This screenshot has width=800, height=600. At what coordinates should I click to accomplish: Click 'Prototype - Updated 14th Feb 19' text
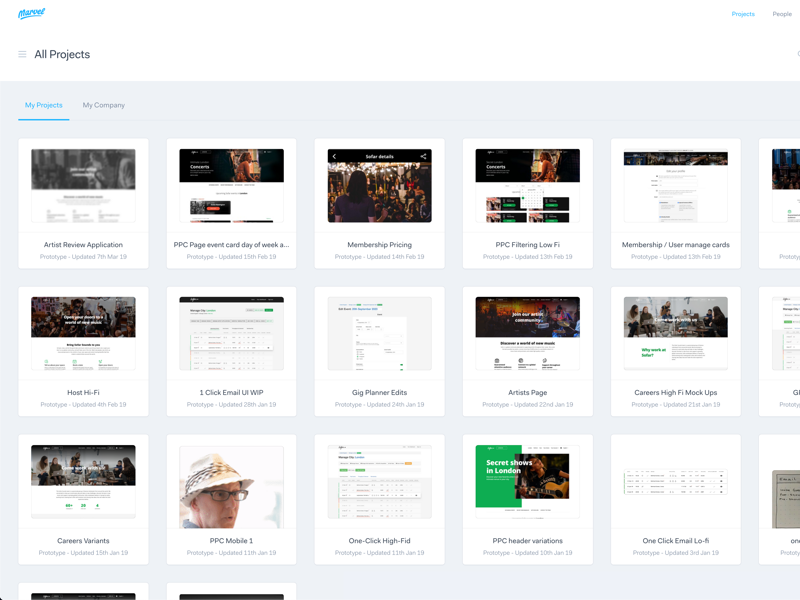(380, 257)
